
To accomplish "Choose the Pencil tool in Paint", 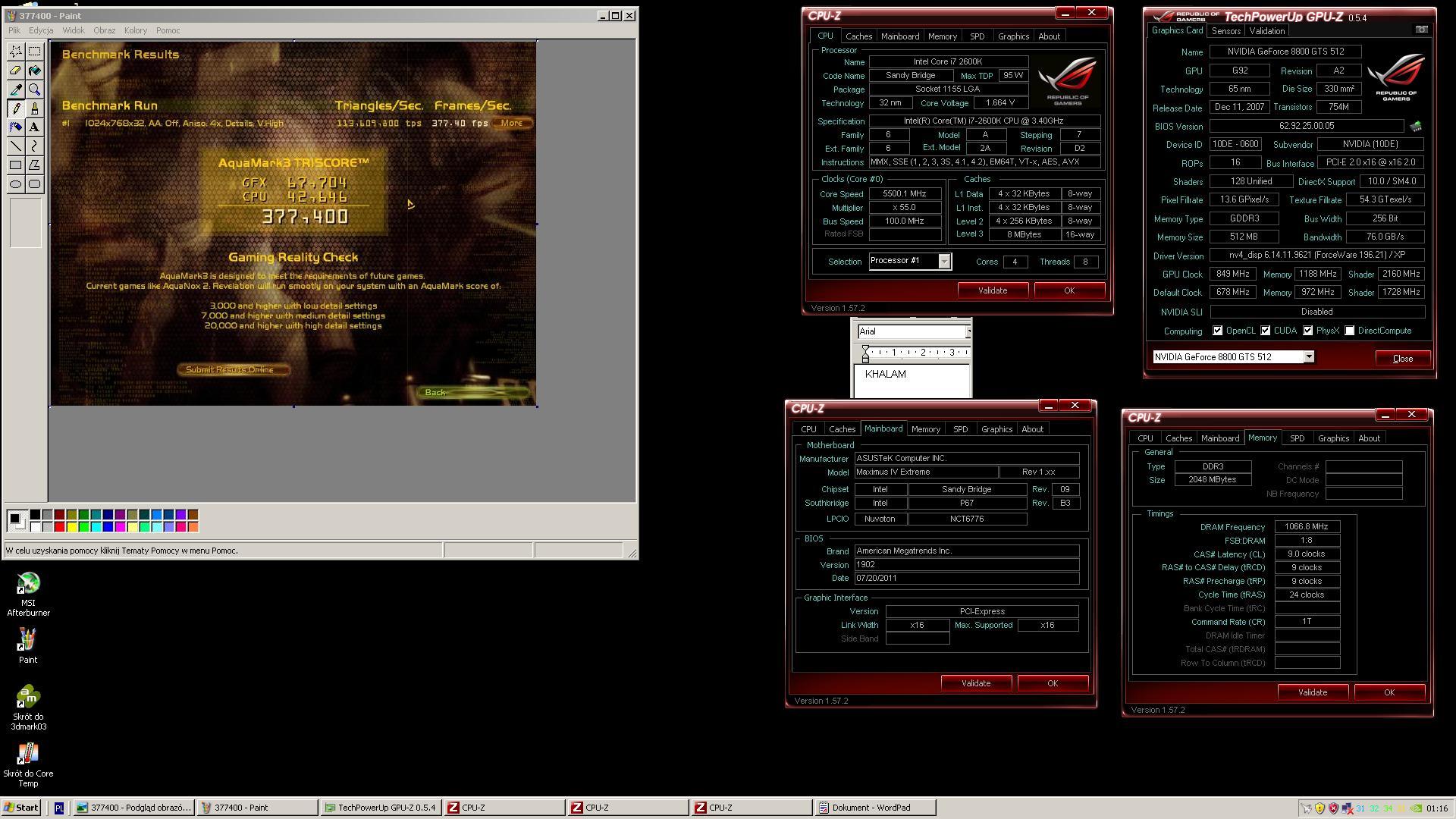I will click(x=16, y=108).
